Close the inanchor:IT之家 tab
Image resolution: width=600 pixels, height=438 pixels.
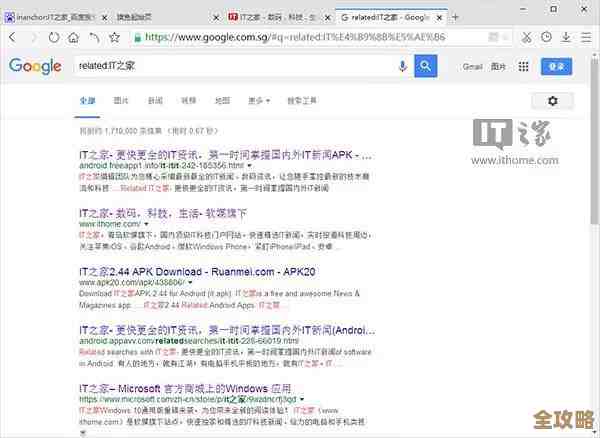coord(104,18)
